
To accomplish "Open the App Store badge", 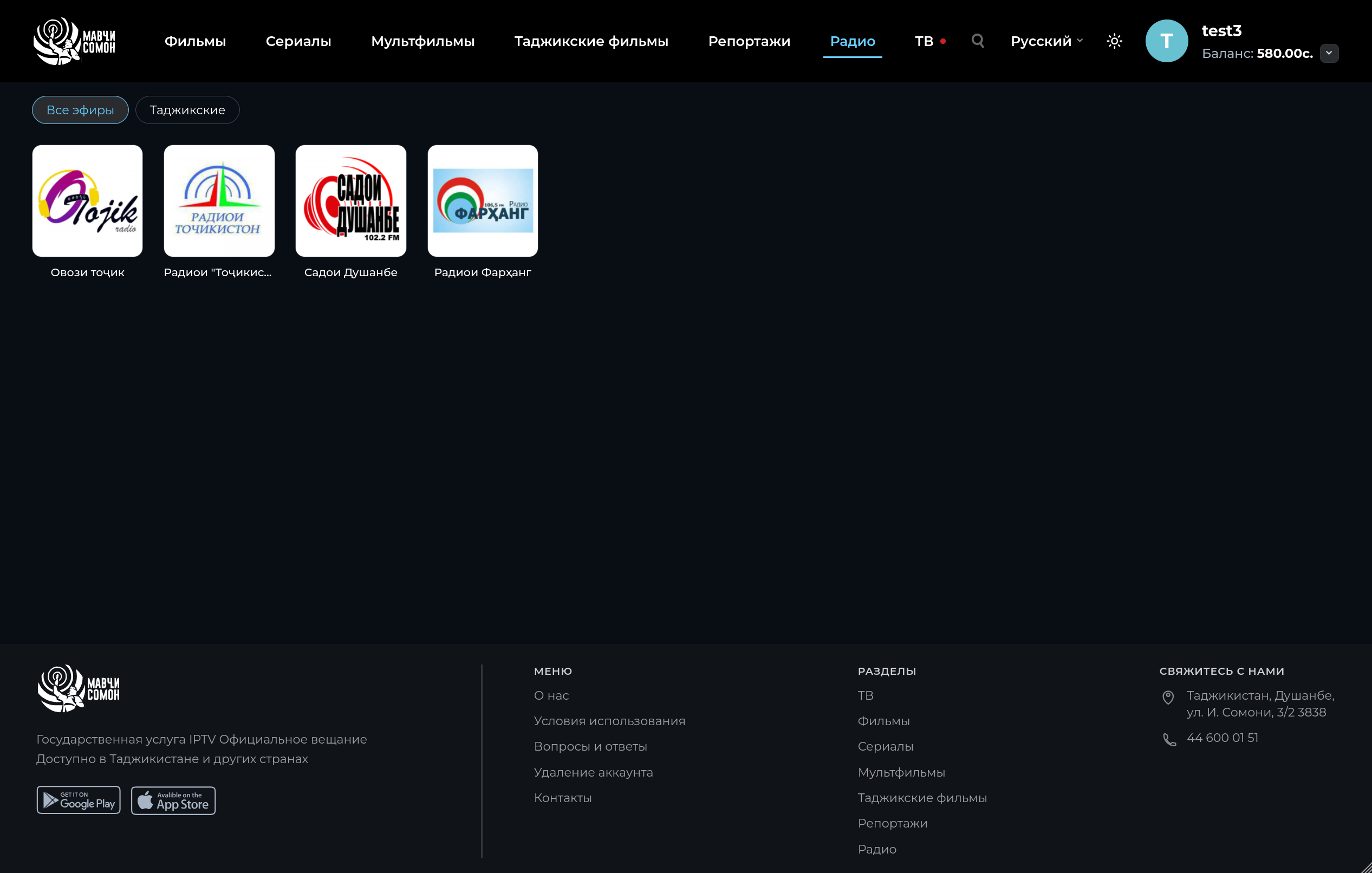I will (x=173, y=800).
